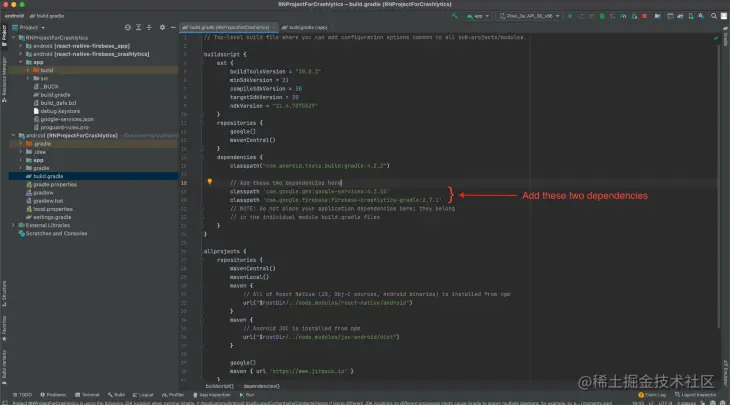
Task: Click dependencies{} breadcrumb below editor
Action: 262,386
